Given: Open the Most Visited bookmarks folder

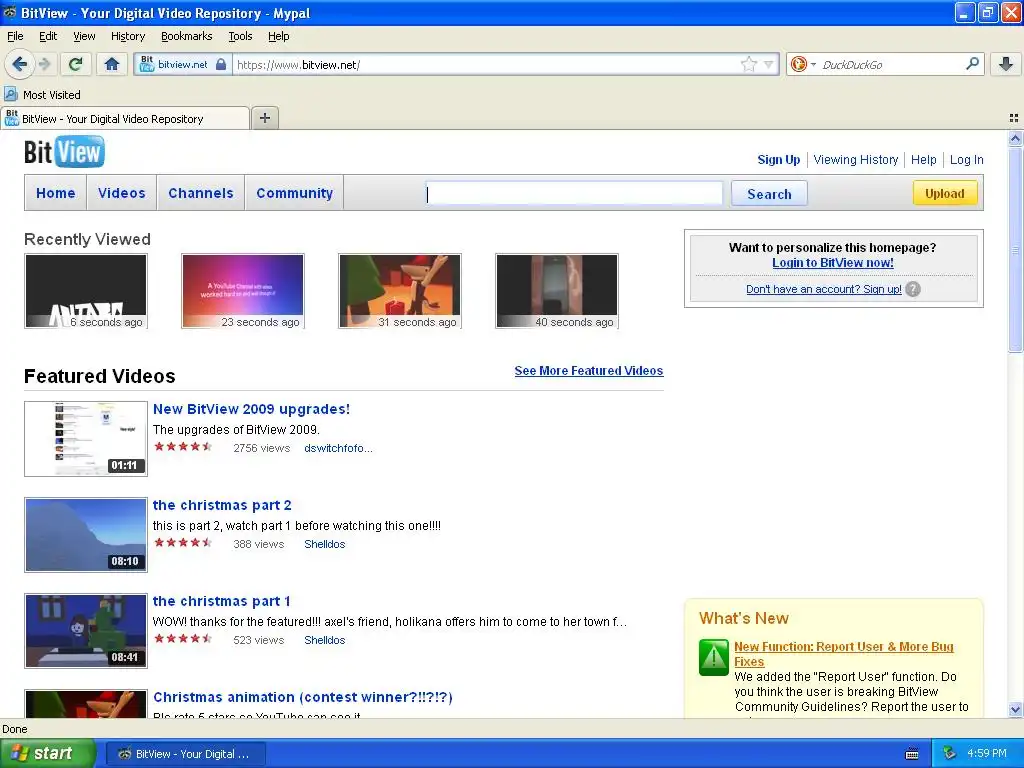Looking at the screenshot, I should pyautogui.click(x=43, y=95).
